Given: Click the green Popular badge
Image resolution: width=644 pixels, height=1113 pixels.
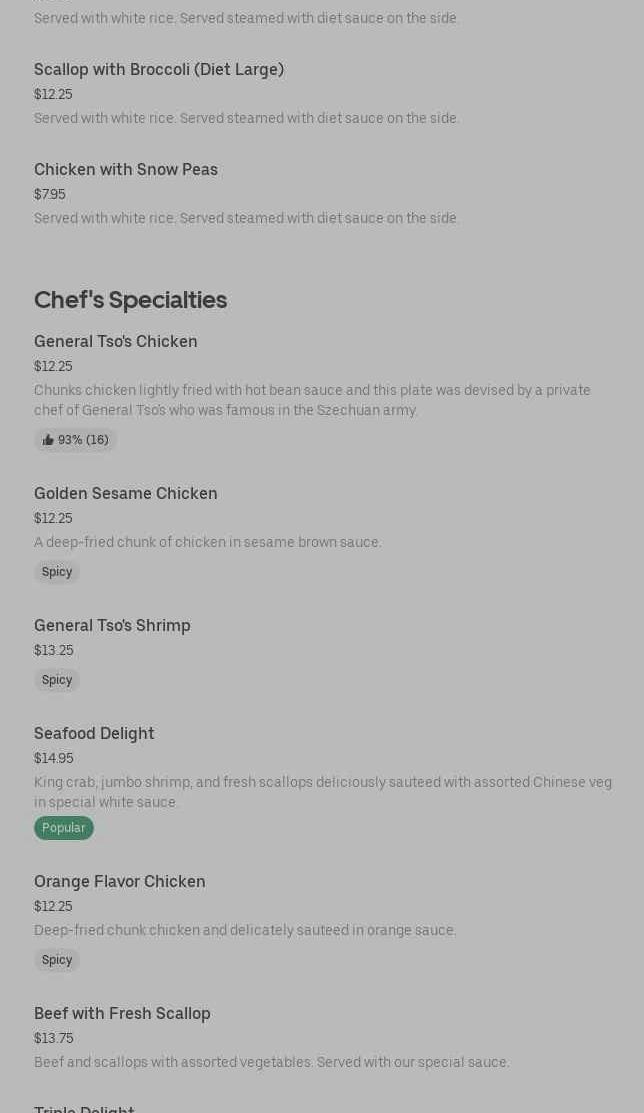Looking at the screenshot, I should (64, 828).
